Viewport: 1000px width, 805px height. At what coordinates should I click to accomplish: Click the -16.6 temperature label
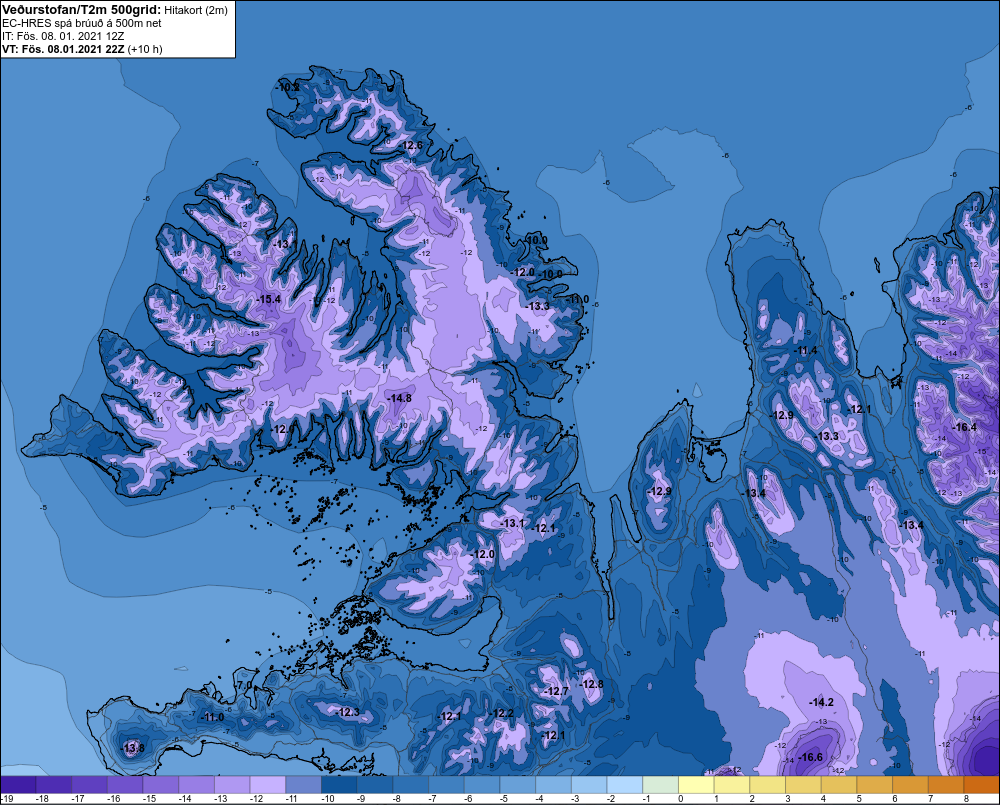810,757
